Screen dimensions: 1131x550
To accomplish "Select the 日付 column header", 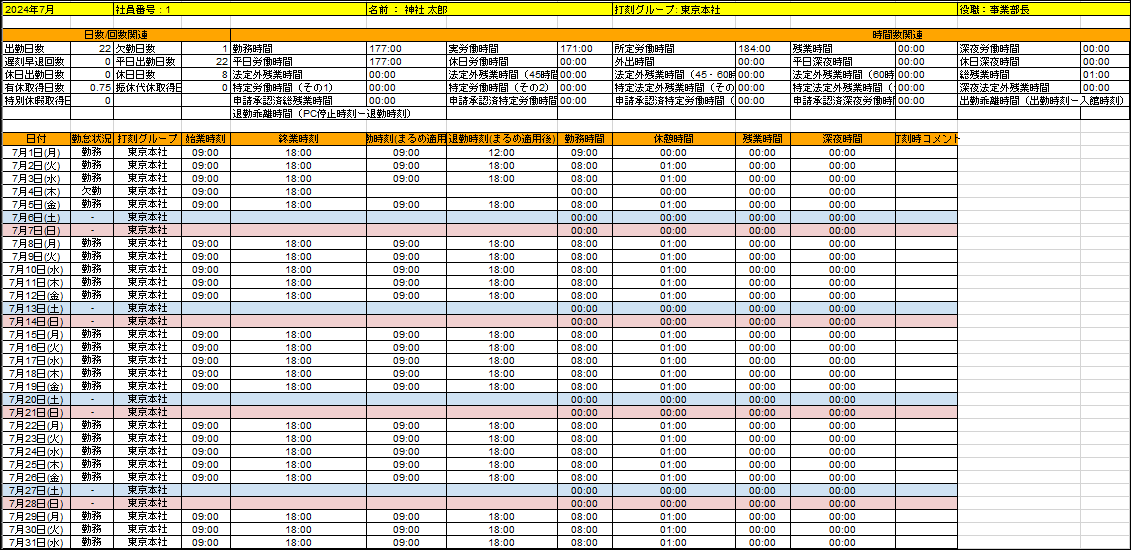I will pos(35,139).
